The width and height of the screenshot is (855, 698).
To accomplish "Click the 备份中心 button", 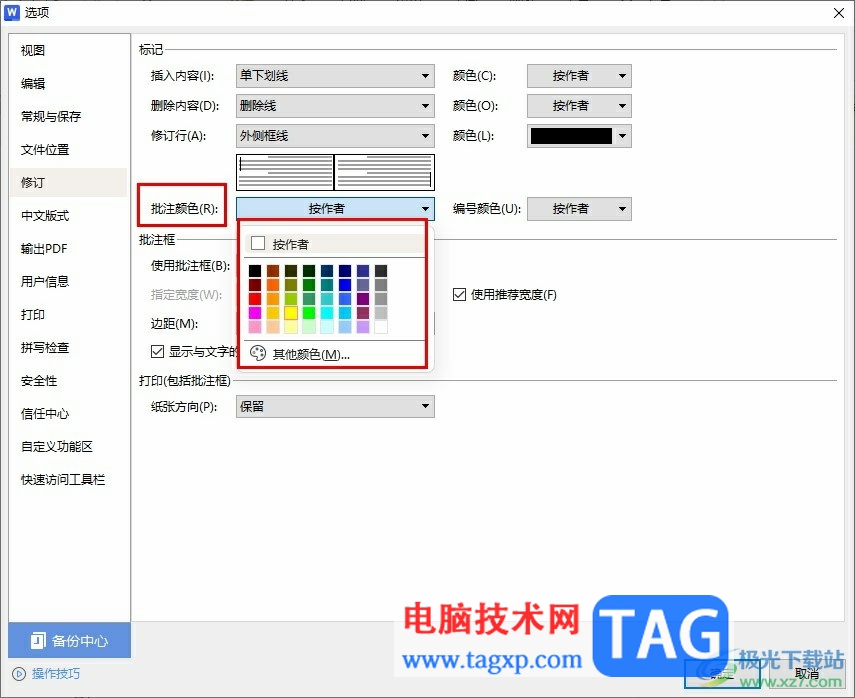I will (x=69, y=640).
